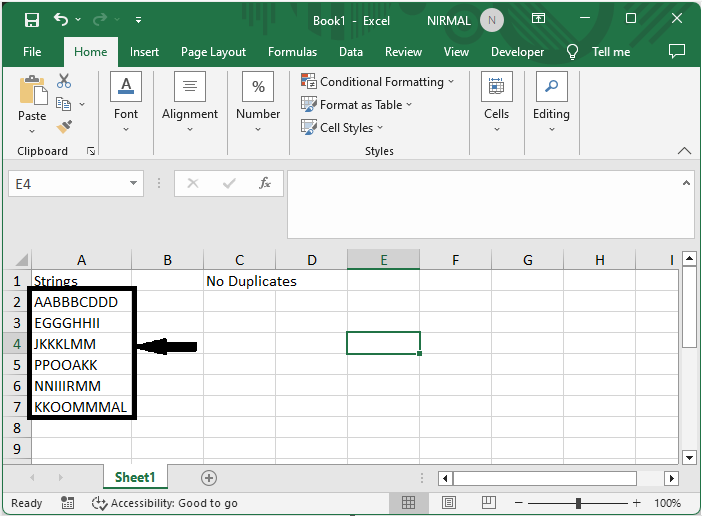The image size is (702, 516).
Task: Expand the Paste options arrow
Action: (32, 131)
